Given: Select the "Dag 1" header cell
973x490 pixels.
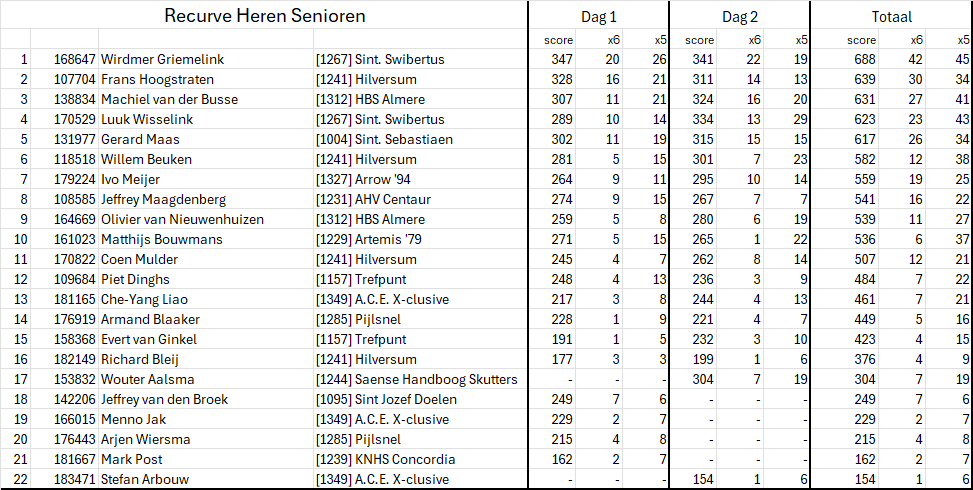Looking at the screenshot, I should (x=598, y=17).
